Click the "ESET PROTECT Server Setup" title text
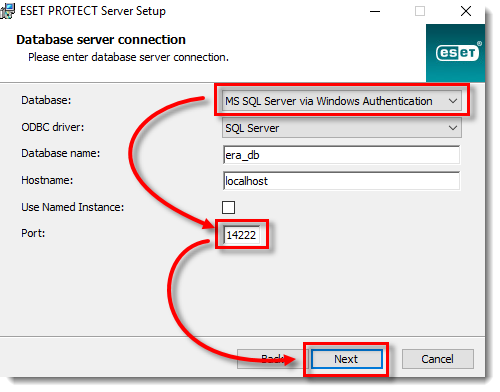The width and height of the screenshot is (500, 392). click(x=93, y=11)
